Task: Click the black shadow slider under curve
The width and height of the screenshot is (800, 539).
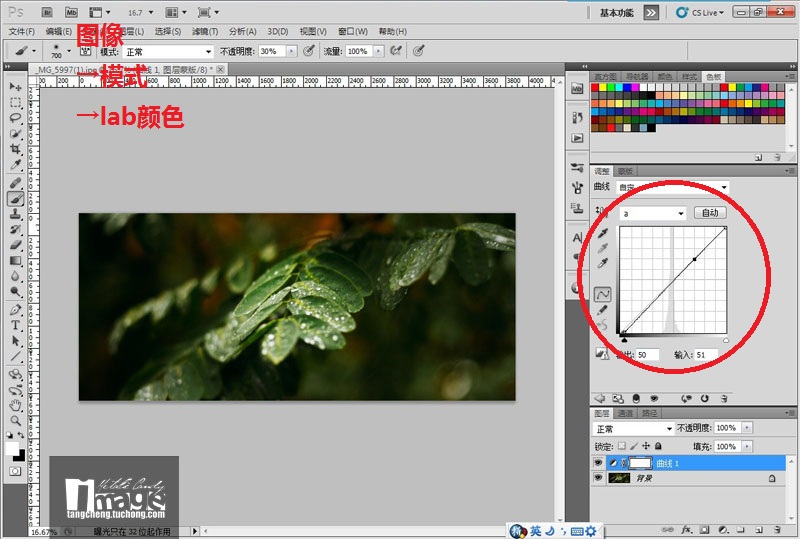Action: [x=624, y=339]
